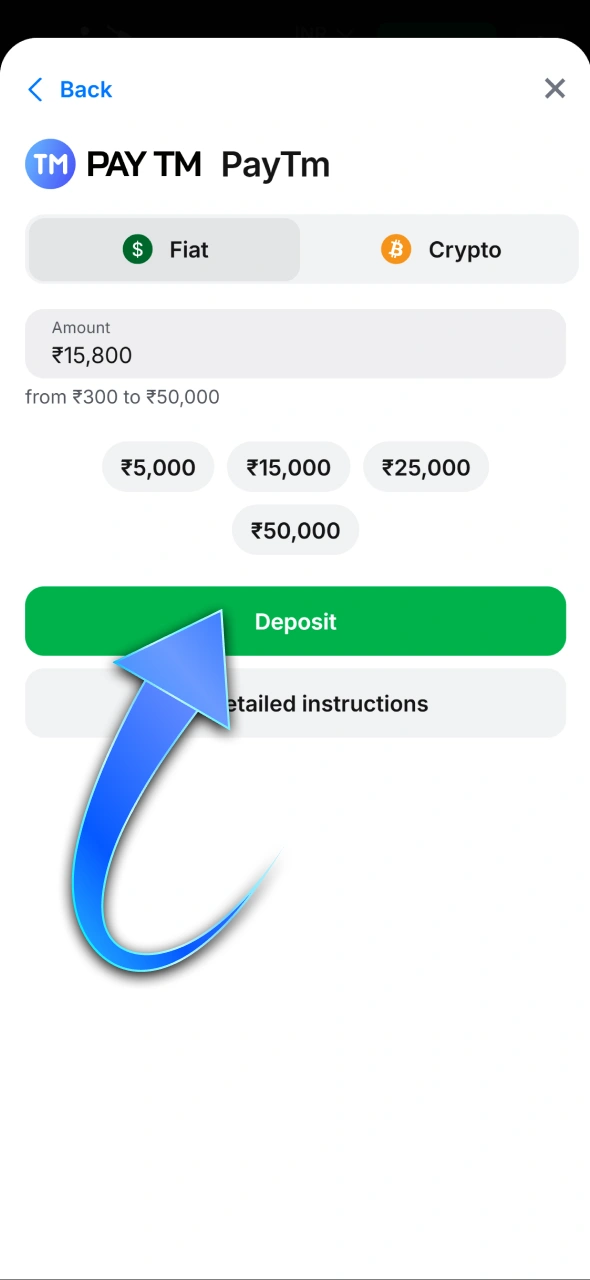
Task: Select the maximum ₹50,000 amount option
Action: [295, 530]
